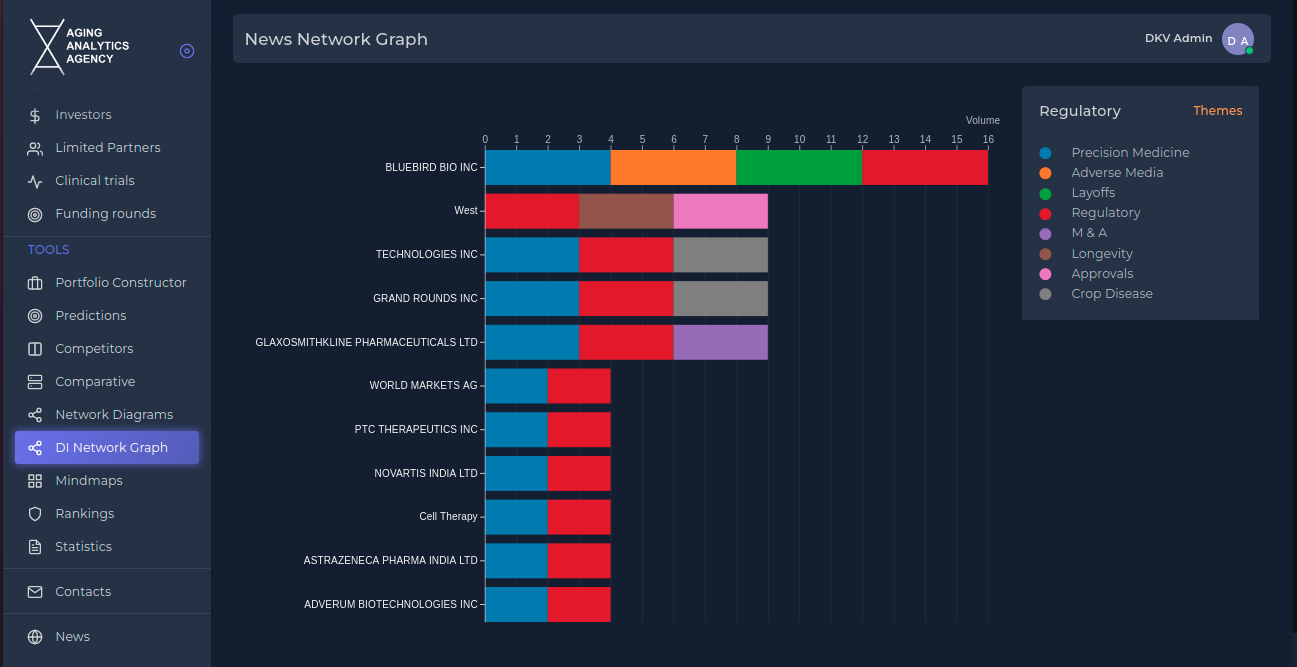Open Network Diagrams menu item
This screenshot has width=1297, height=667.
pyautogui.click(x=114, y=415)
